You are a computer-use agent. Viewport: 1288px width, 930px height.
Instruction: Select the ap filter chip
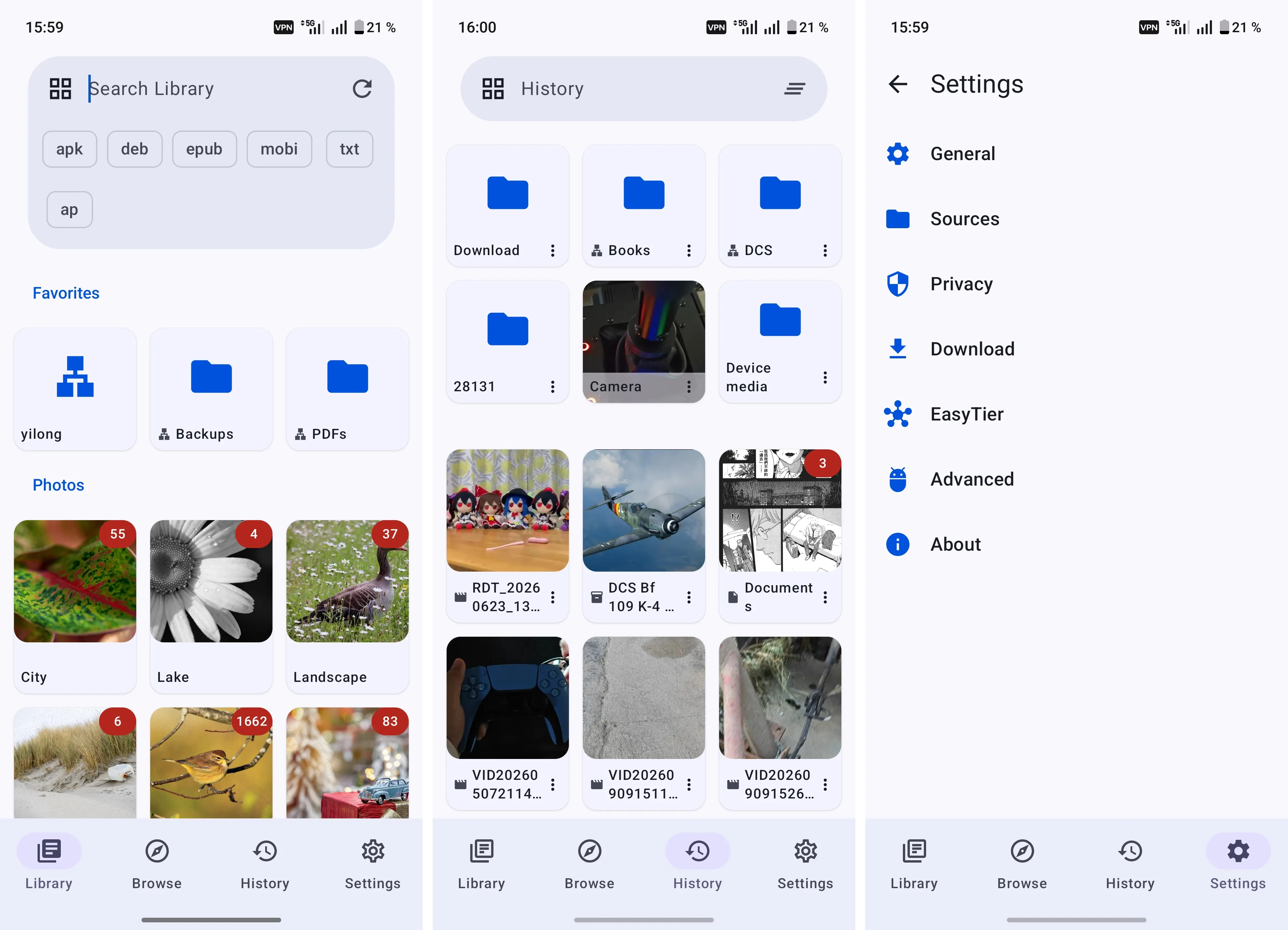click(x=69, y=210)
